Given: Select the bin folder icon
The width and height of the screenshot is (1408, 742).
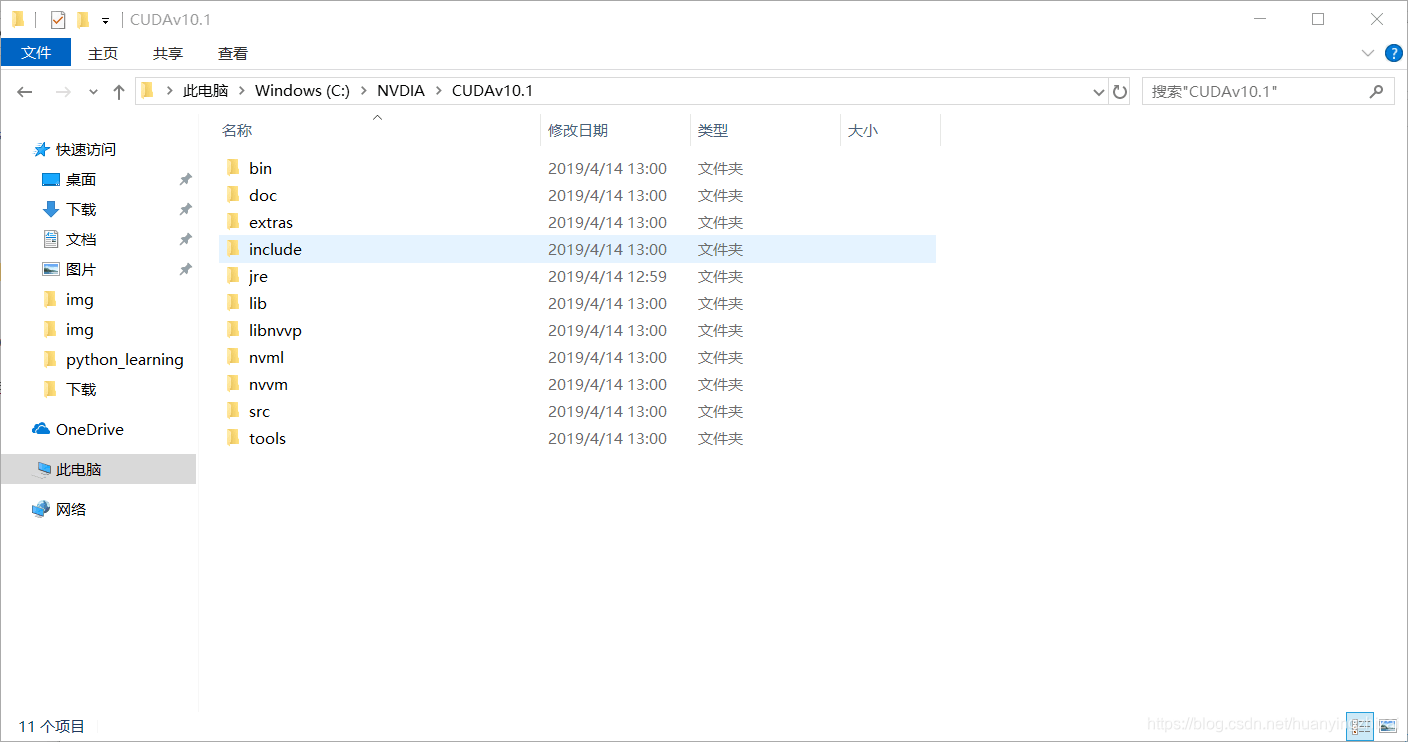Looking at the screenshot, I should point(233,168).
